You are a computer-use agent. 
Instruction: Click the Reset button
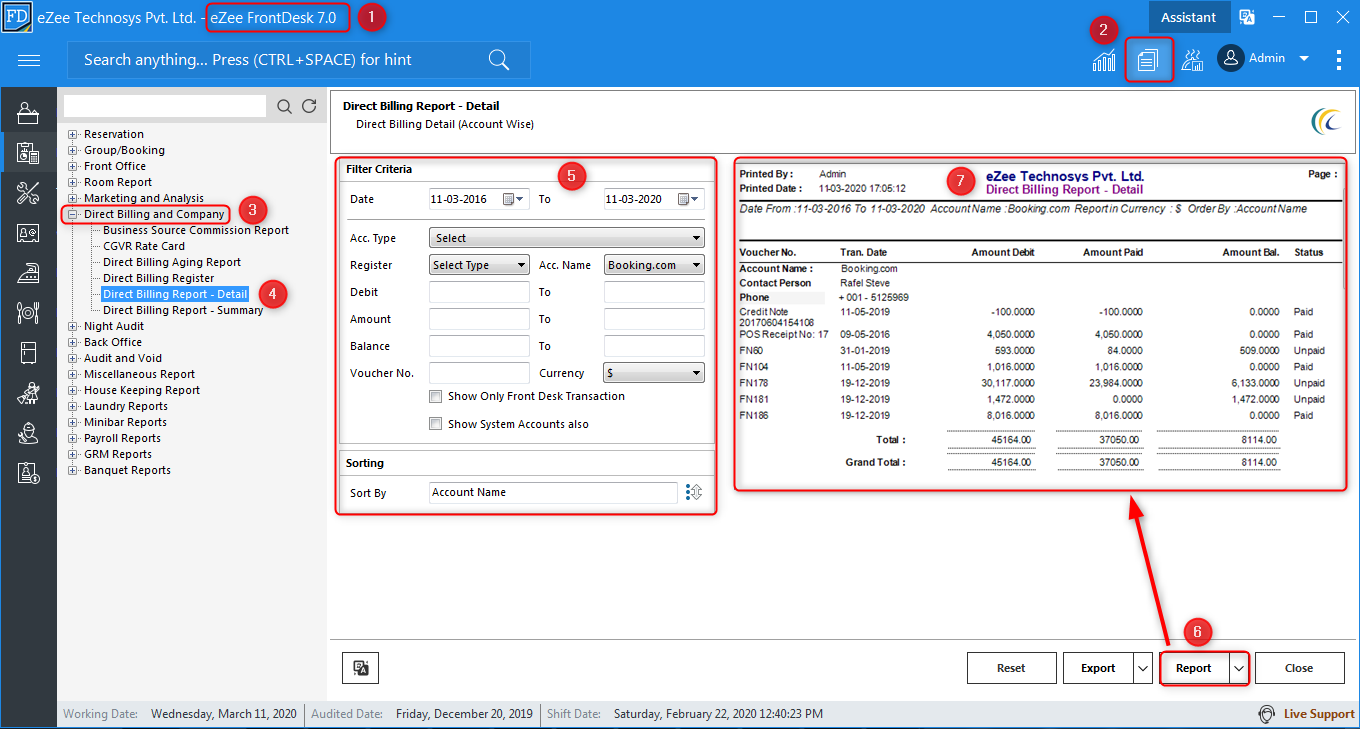pos(1011,668)
